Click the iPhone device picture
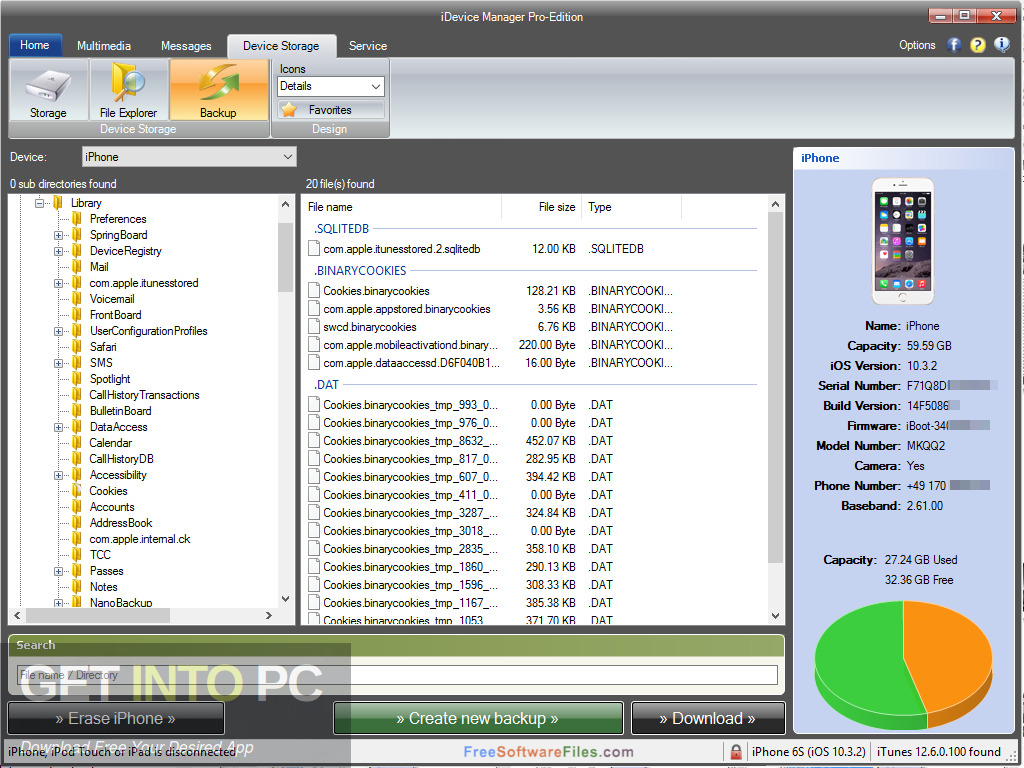1024x768 pixels. tap(903, 241)
